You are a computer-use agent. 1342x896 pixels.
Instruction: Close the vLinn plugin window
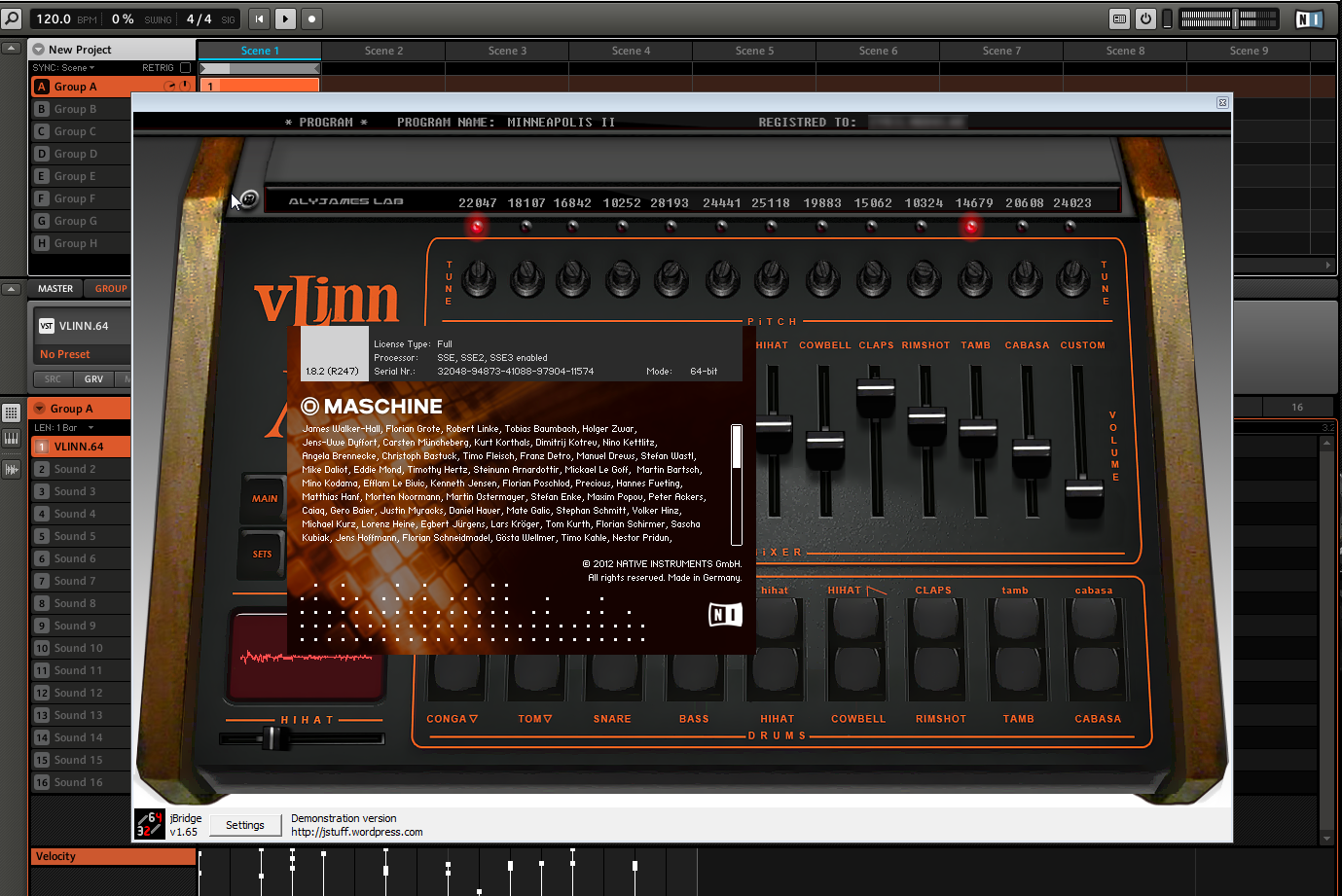(x=1223, y=102)
